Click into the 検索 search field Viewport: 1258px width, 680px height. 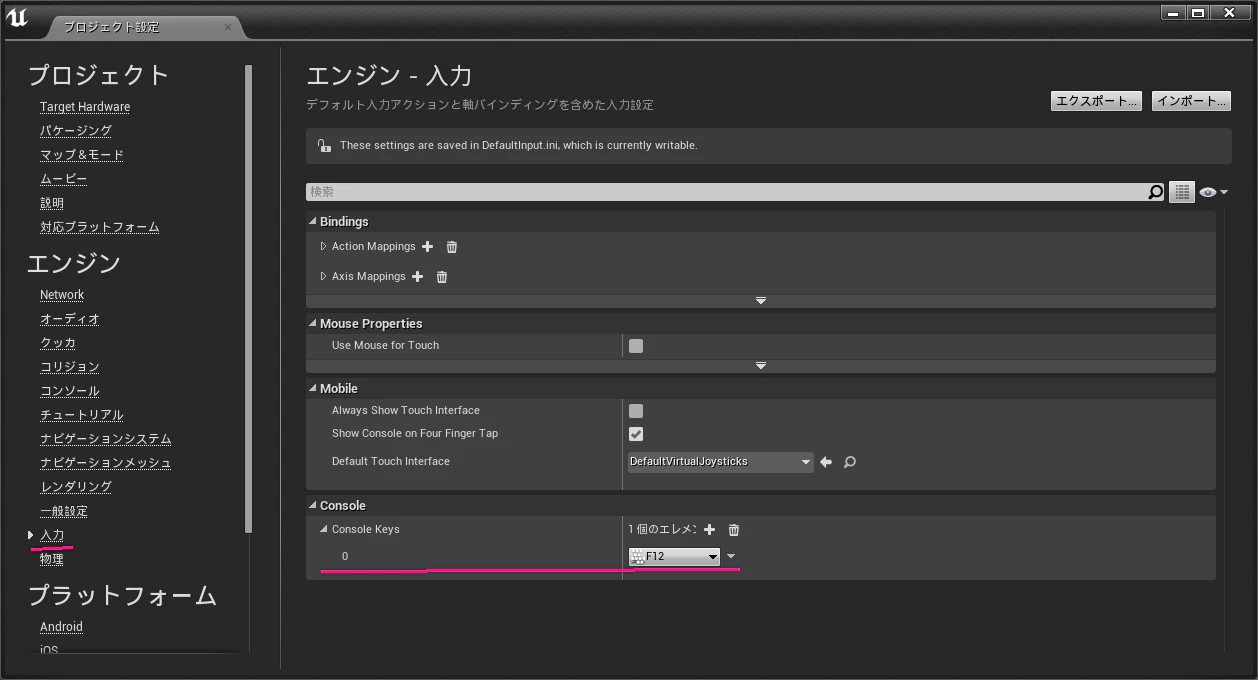726,192
